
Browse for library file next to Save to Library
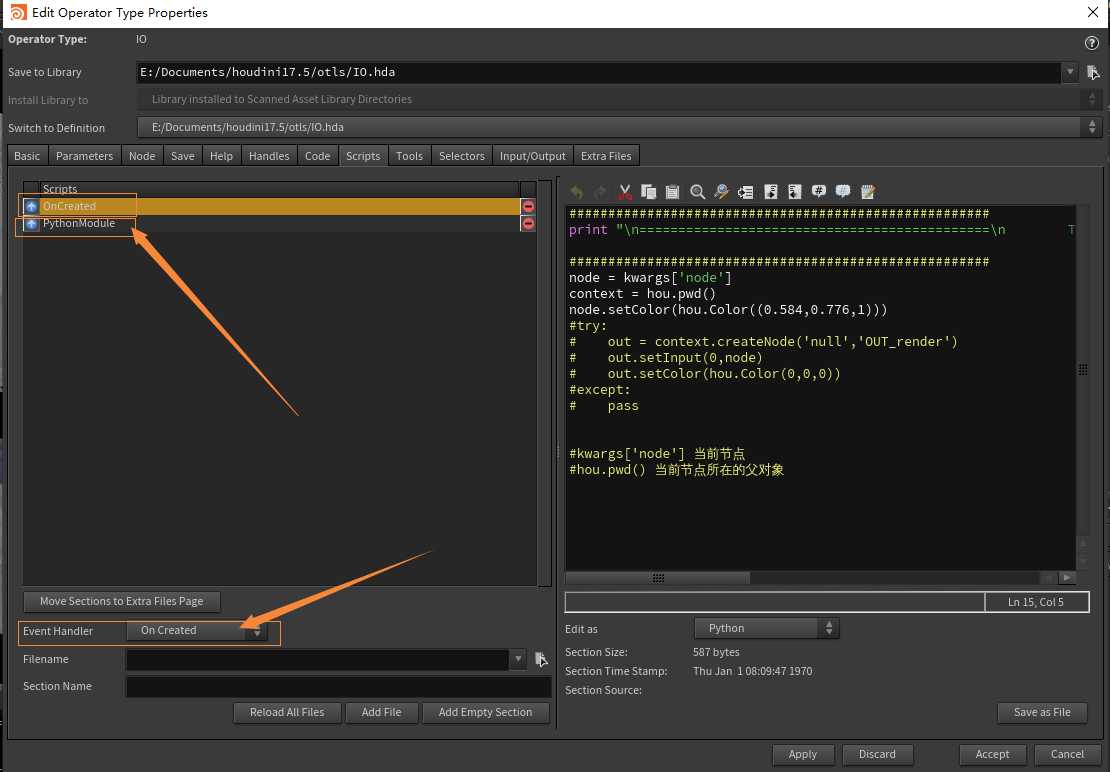(x=1094, y=72)
